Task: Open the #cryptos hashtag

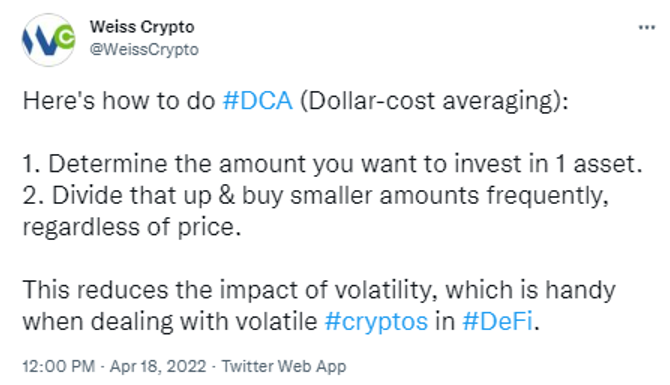Action: click(x=376, y=322)
